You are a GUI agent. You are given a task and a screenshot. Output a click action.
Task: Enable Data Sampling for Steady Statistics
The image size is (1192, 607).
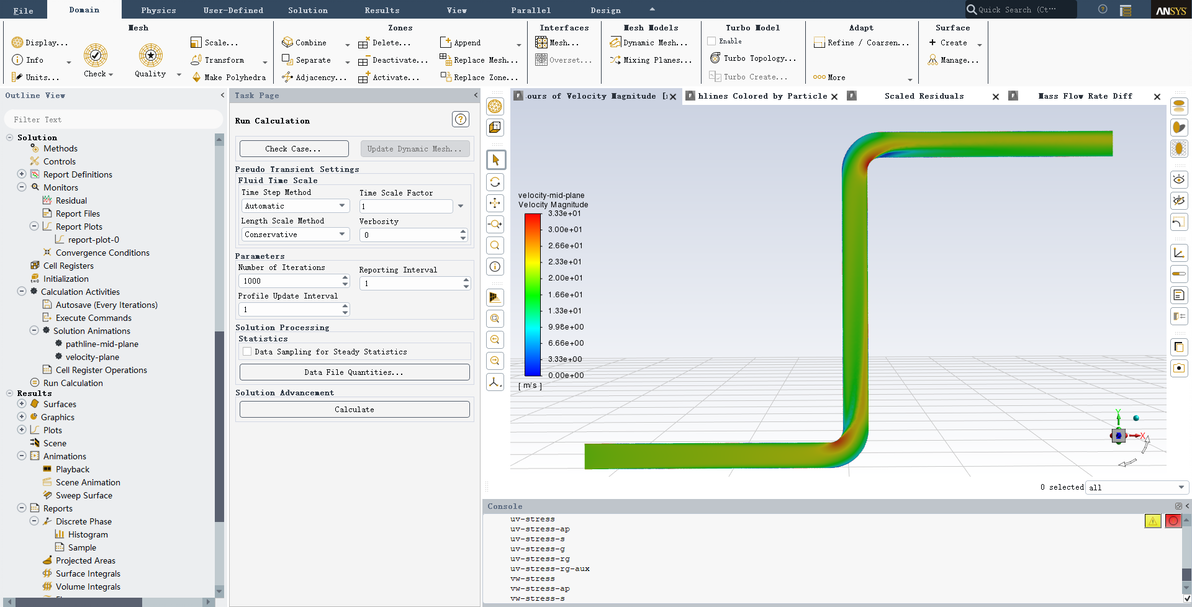click(x=247, y=352)
